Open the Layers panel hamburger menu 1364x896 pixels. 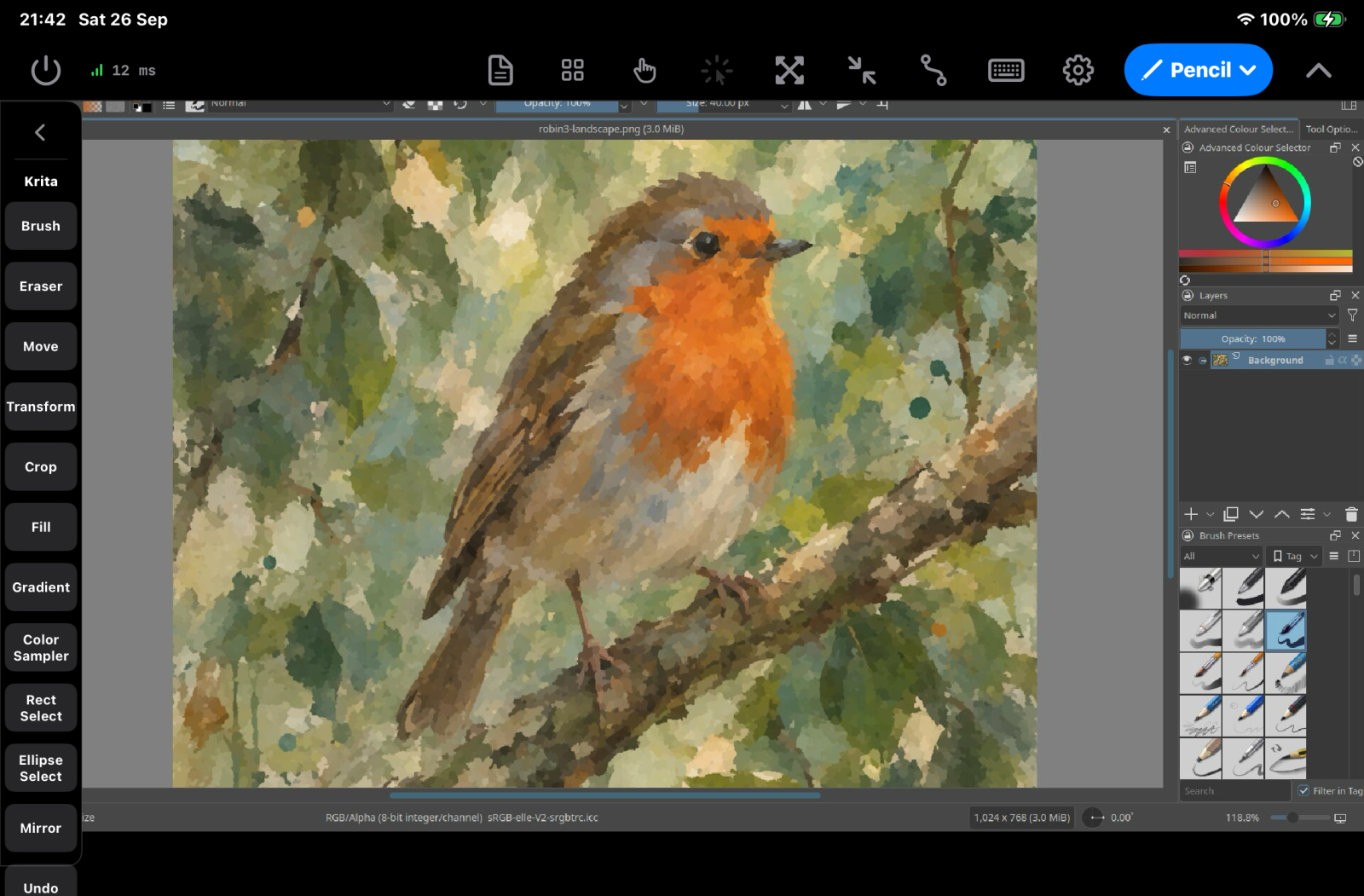(1352, 338)
